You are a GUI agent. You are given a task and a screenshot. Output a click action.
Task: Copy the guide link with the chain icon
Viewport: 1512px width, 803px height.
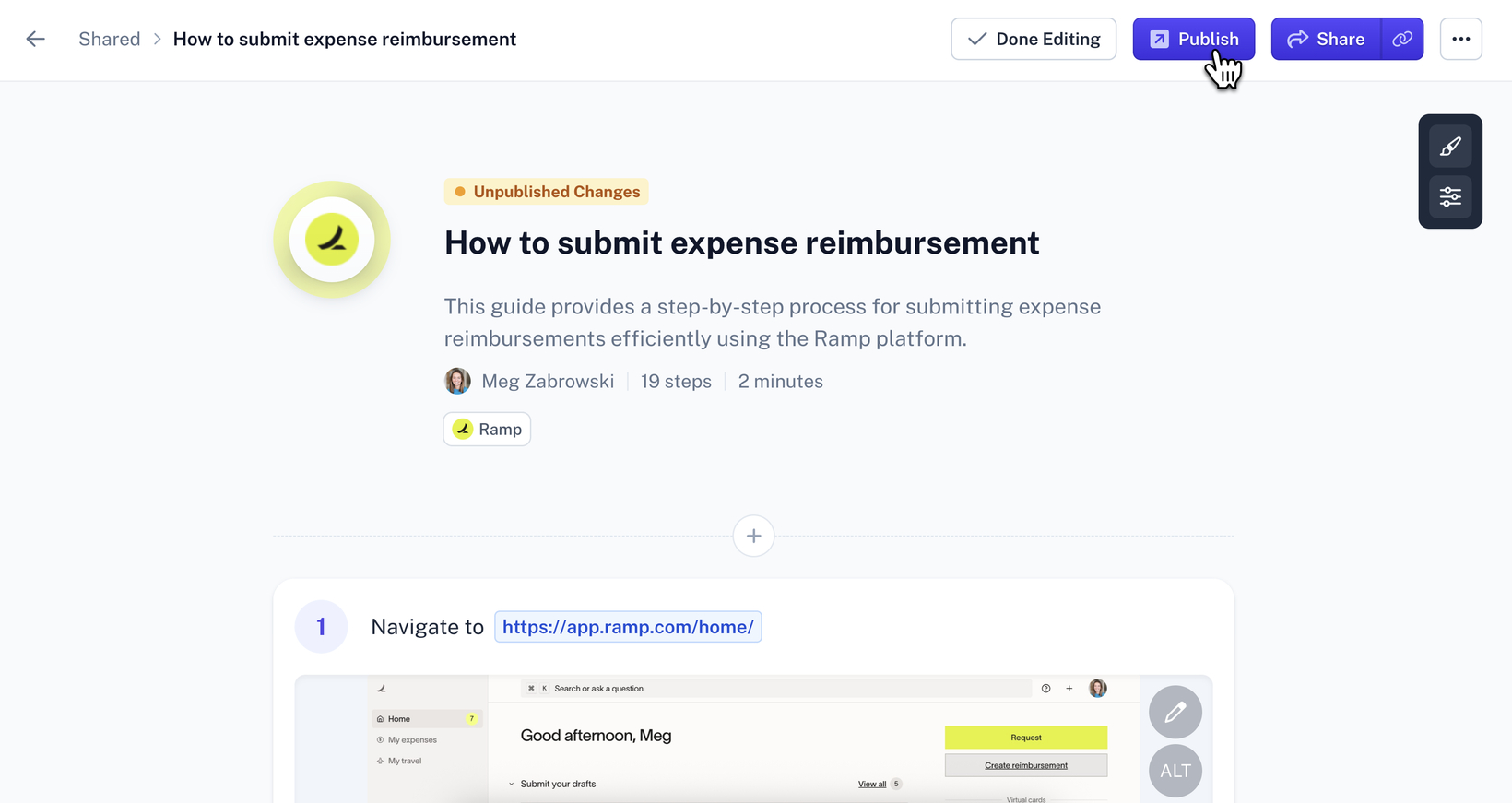point(1402,39)
